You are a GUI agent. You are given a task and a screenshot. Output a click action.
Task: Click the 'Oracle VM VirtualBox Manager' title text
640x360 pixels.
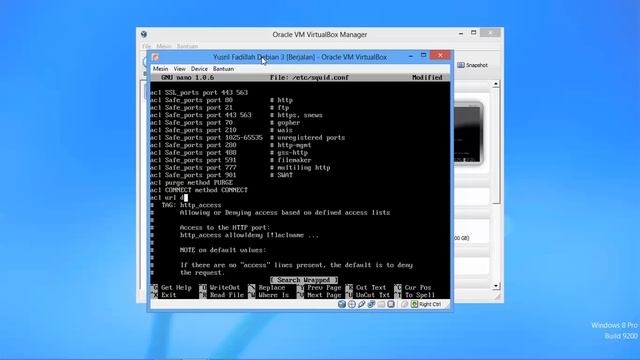tap(320, 35)
